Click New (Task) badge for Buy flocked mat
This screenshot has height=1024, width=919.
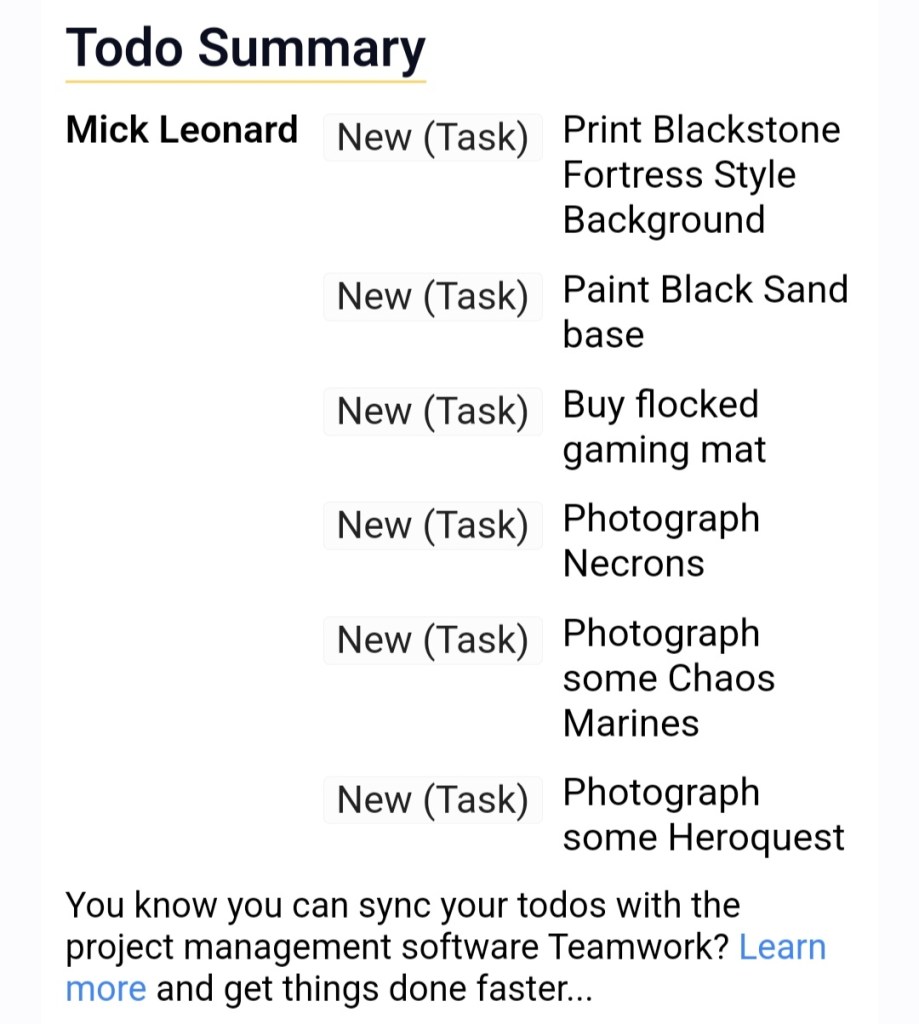[432, 412]
